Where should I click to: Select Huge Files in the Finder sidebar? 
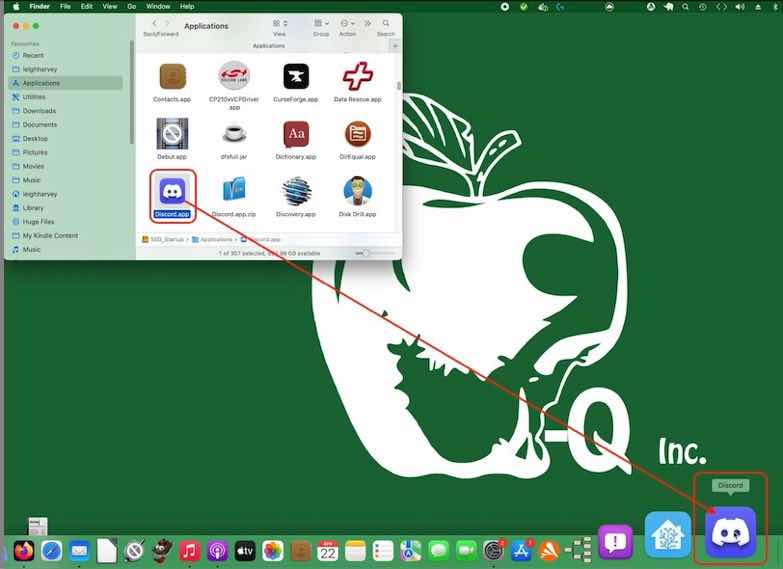[x=66, y=222]
